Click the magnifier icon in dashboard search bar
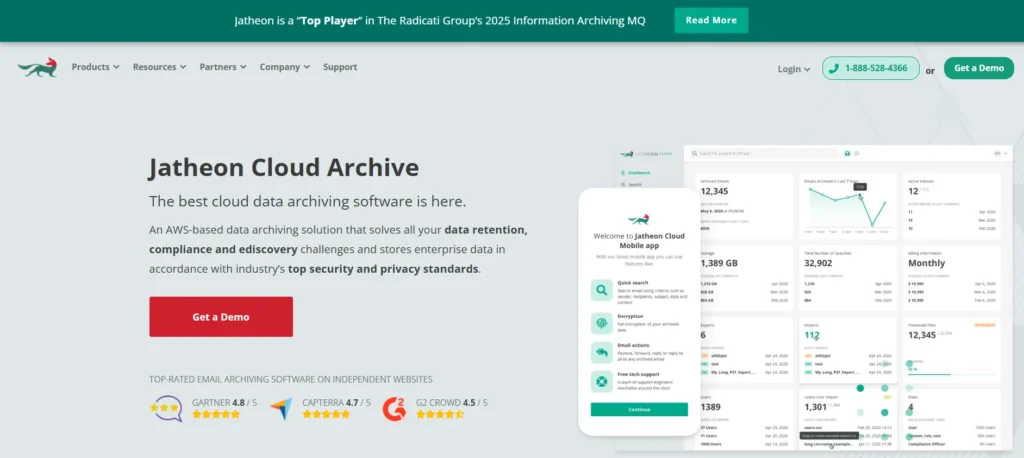The height and width of the screenshot is (458, 1024). pos(695,154)
